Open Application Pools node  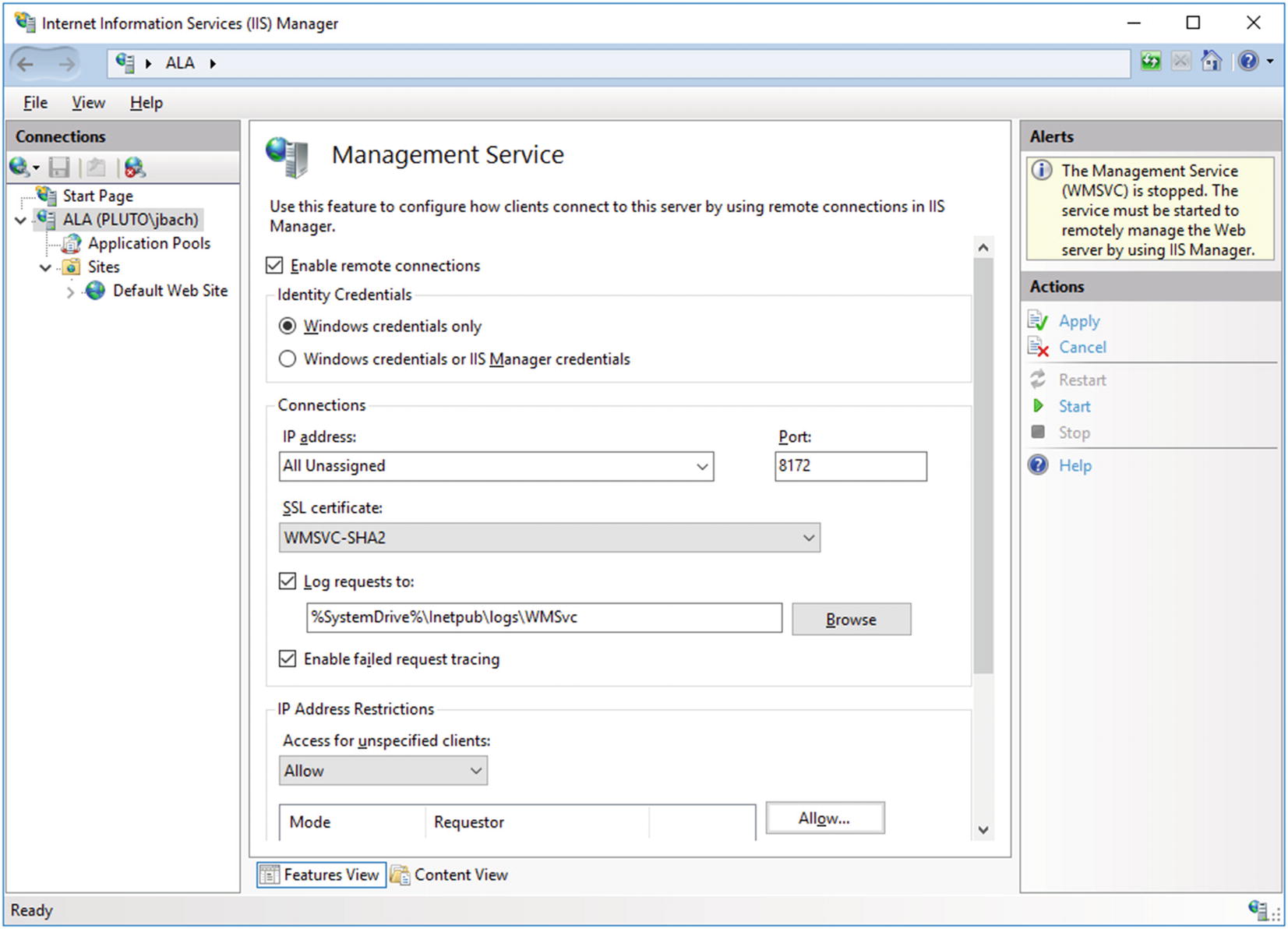point(149,243)
